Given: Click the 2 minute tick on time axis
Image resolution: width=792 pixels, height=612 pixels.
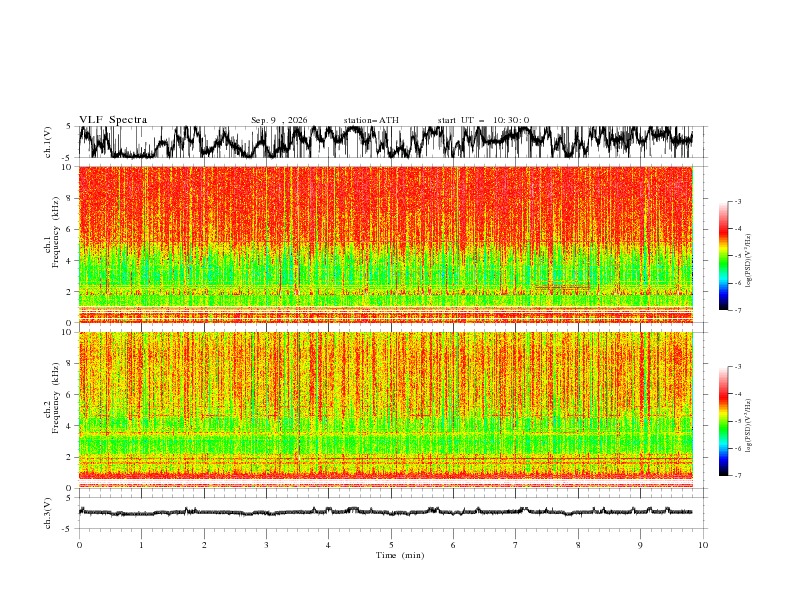Looking at the screenshot, I should coord(204,545).
